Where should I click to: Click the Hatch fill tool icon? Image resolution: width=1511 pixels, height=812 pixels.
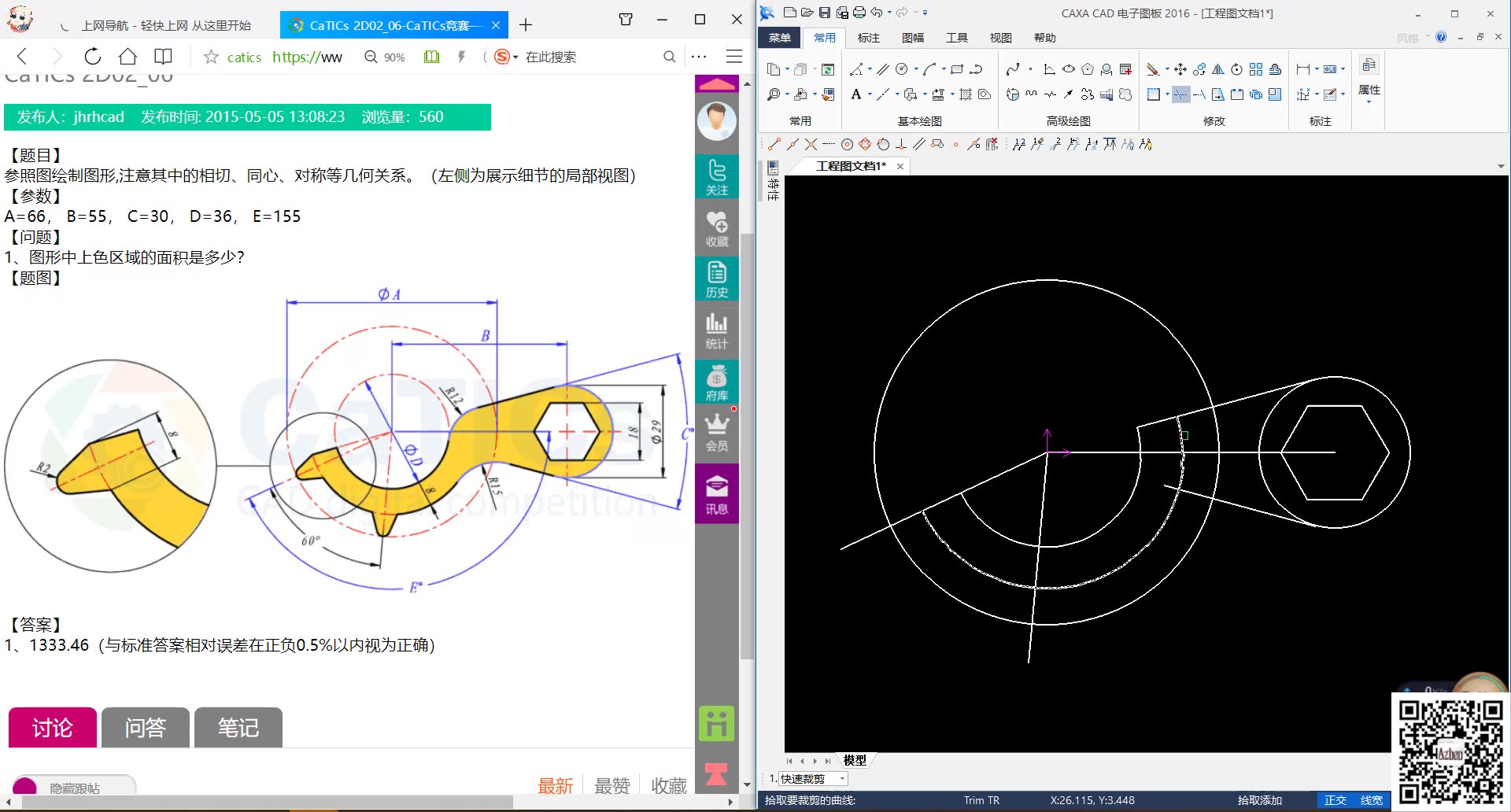tap(966, 94)
